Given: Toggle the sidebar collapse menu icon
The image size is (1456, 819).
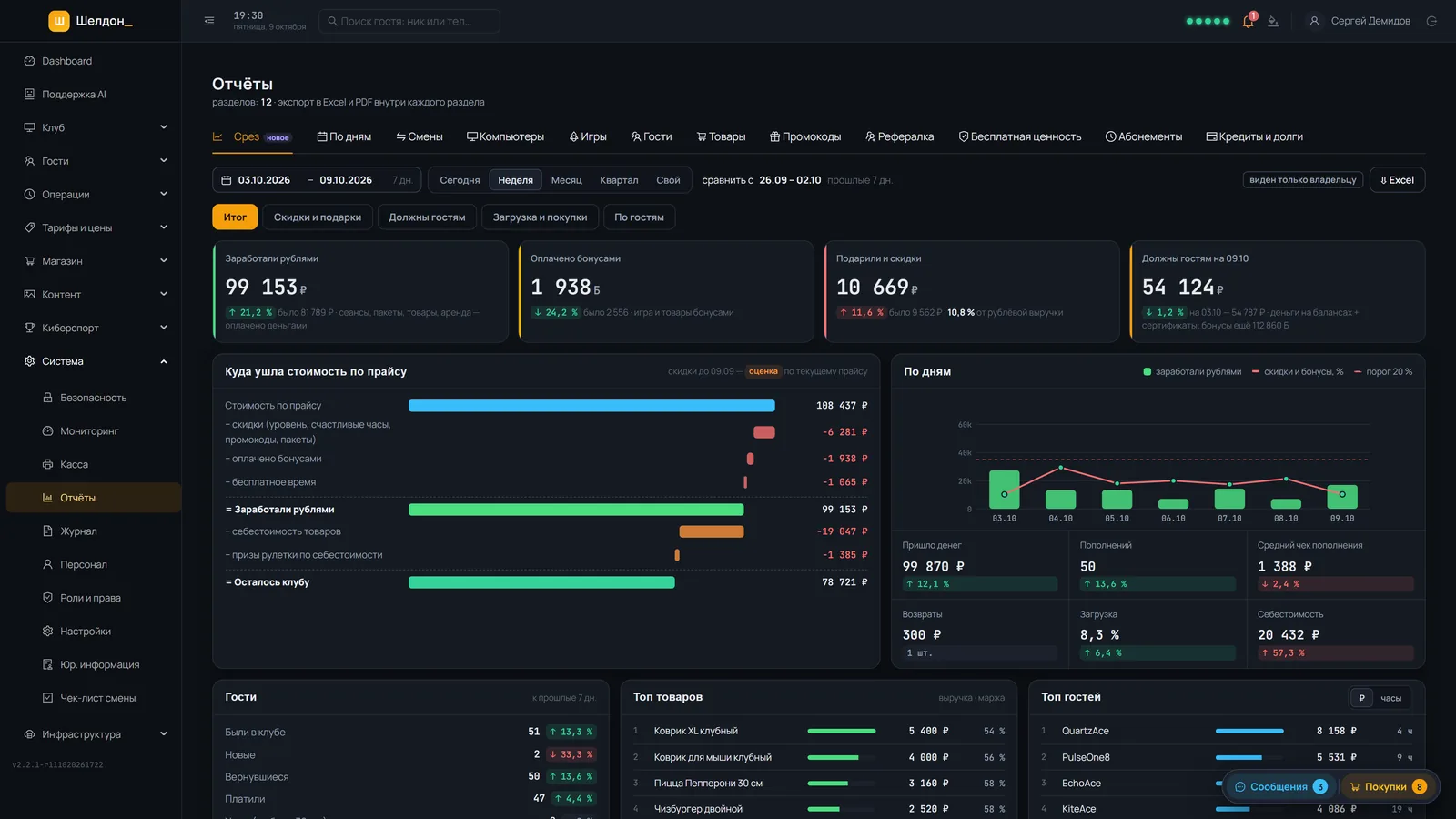Looking at the screenshot, I should tap(209, 21).
